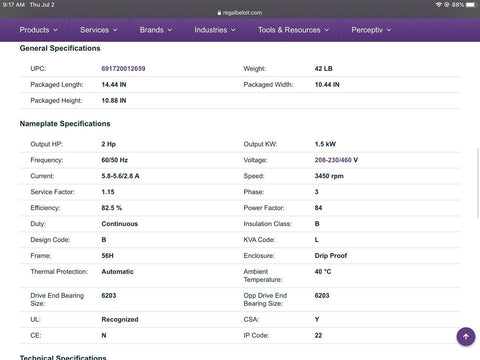This screenshot has height=360, width=480.
Task: Expand the chevron next to Brands
Action: pyautogui.click(x=170, y=30)
